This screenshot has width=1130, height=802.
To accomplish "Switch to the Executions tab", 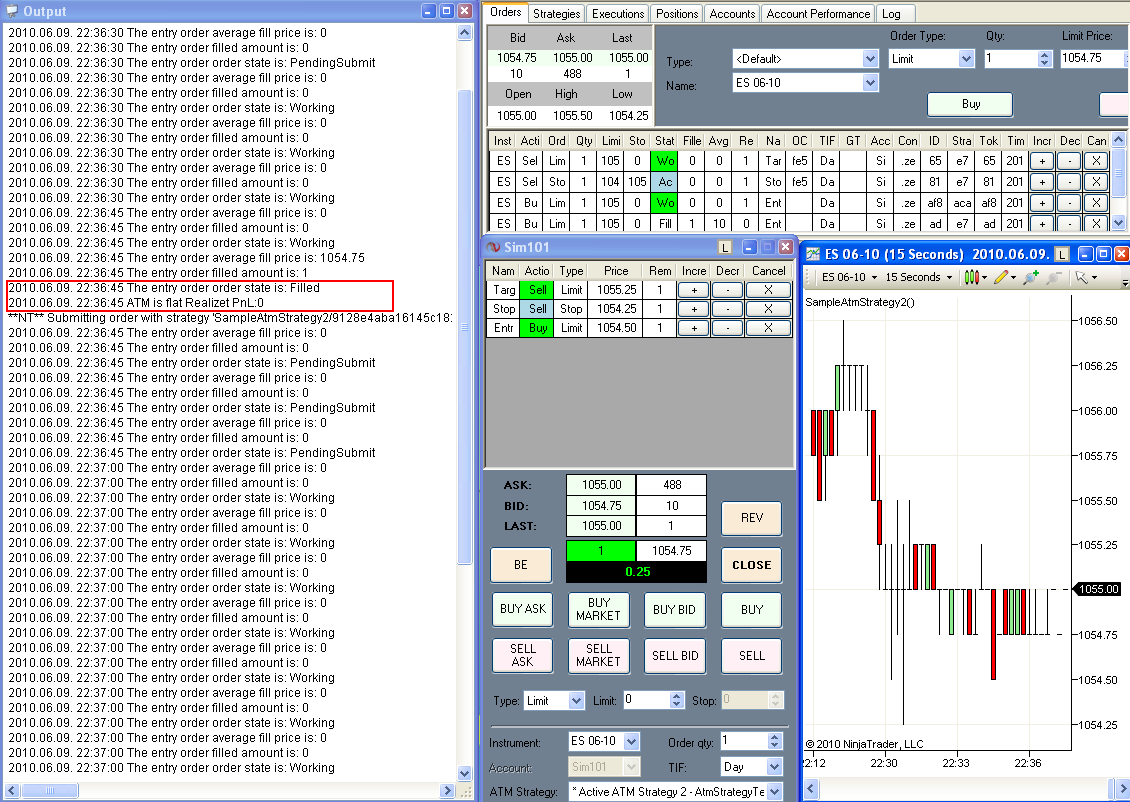I will point(618,14).
